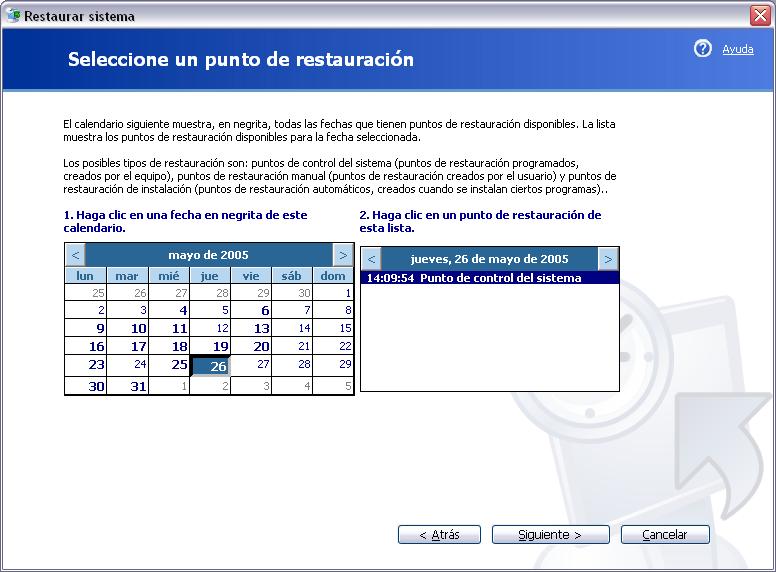The width and height of the screenshot is (776, 572).
Task: Select bold date 19 in calendar
Action: coord(210,346)
